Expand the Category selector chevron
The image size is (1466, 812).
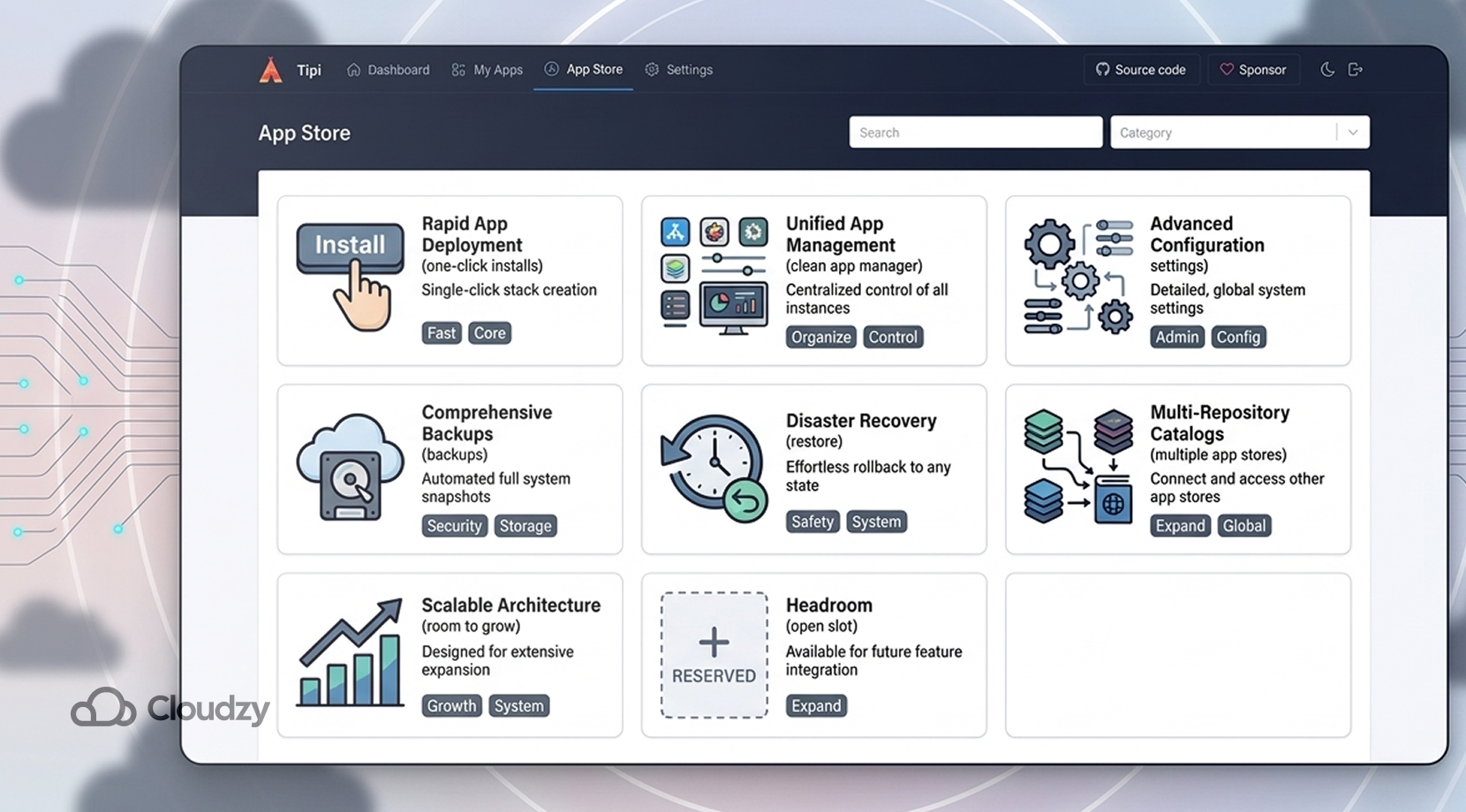click(1353, 132)
